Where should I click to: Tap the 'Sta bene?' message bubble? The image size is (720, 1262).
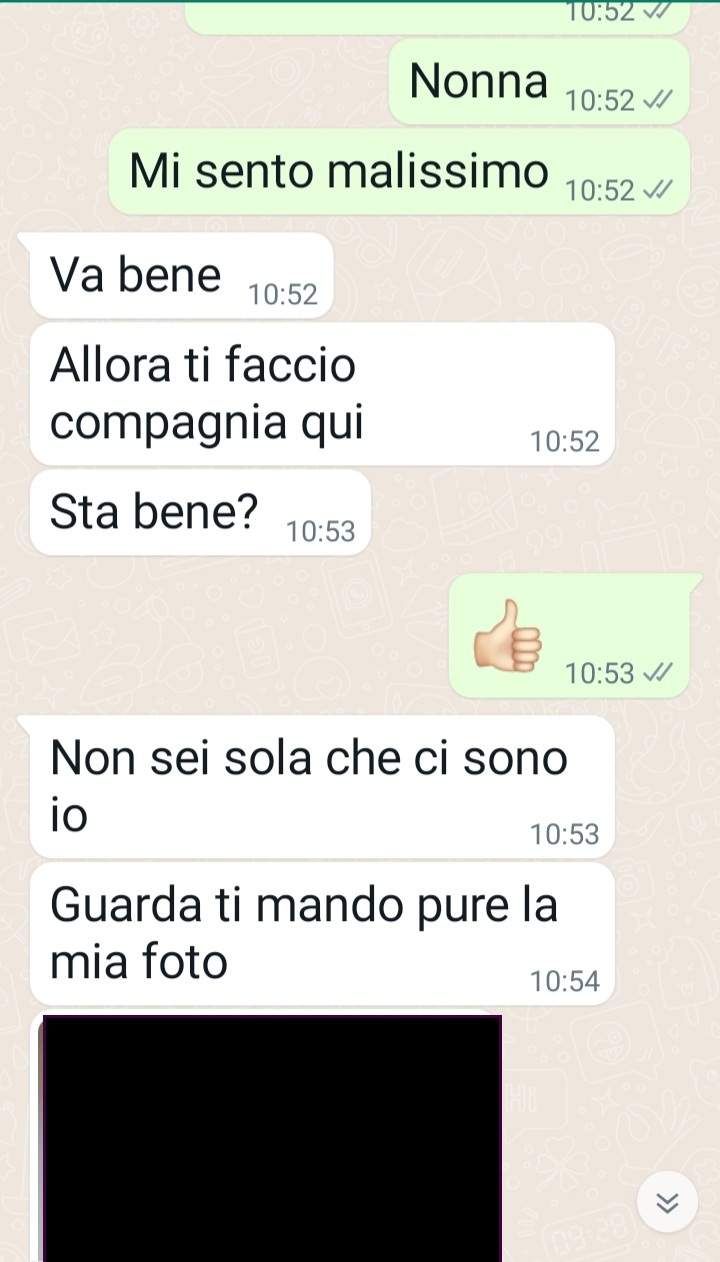[x=200, y=513]
